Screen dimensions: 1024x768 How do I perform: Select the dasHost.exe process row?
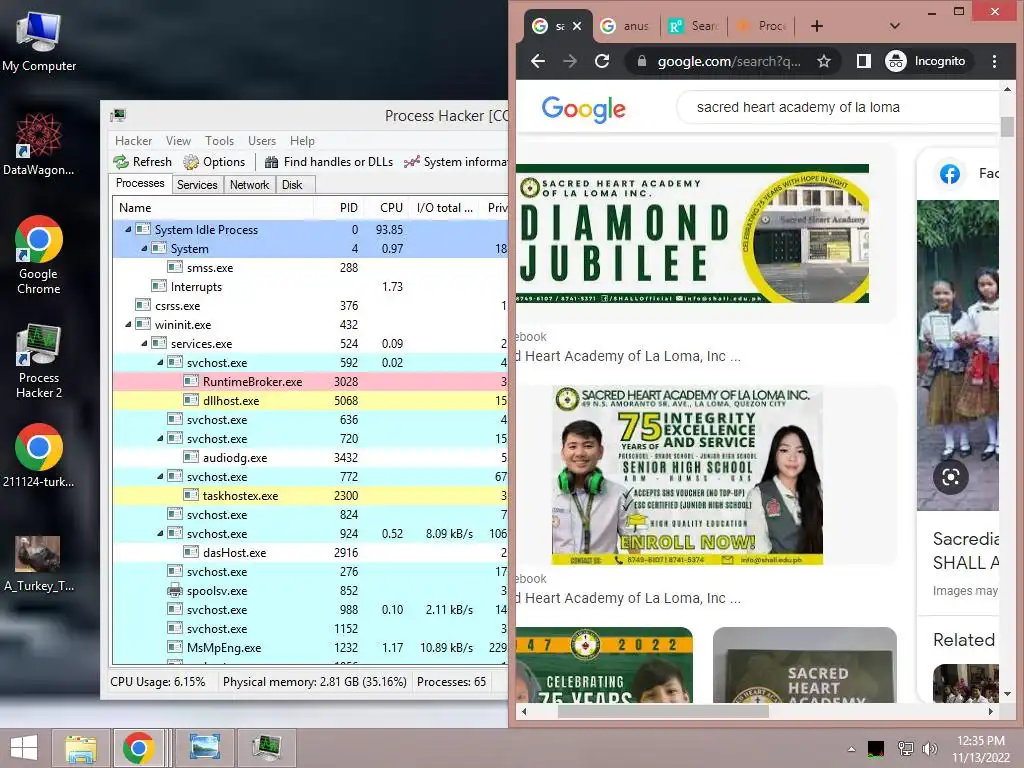[x=310, y=552]
